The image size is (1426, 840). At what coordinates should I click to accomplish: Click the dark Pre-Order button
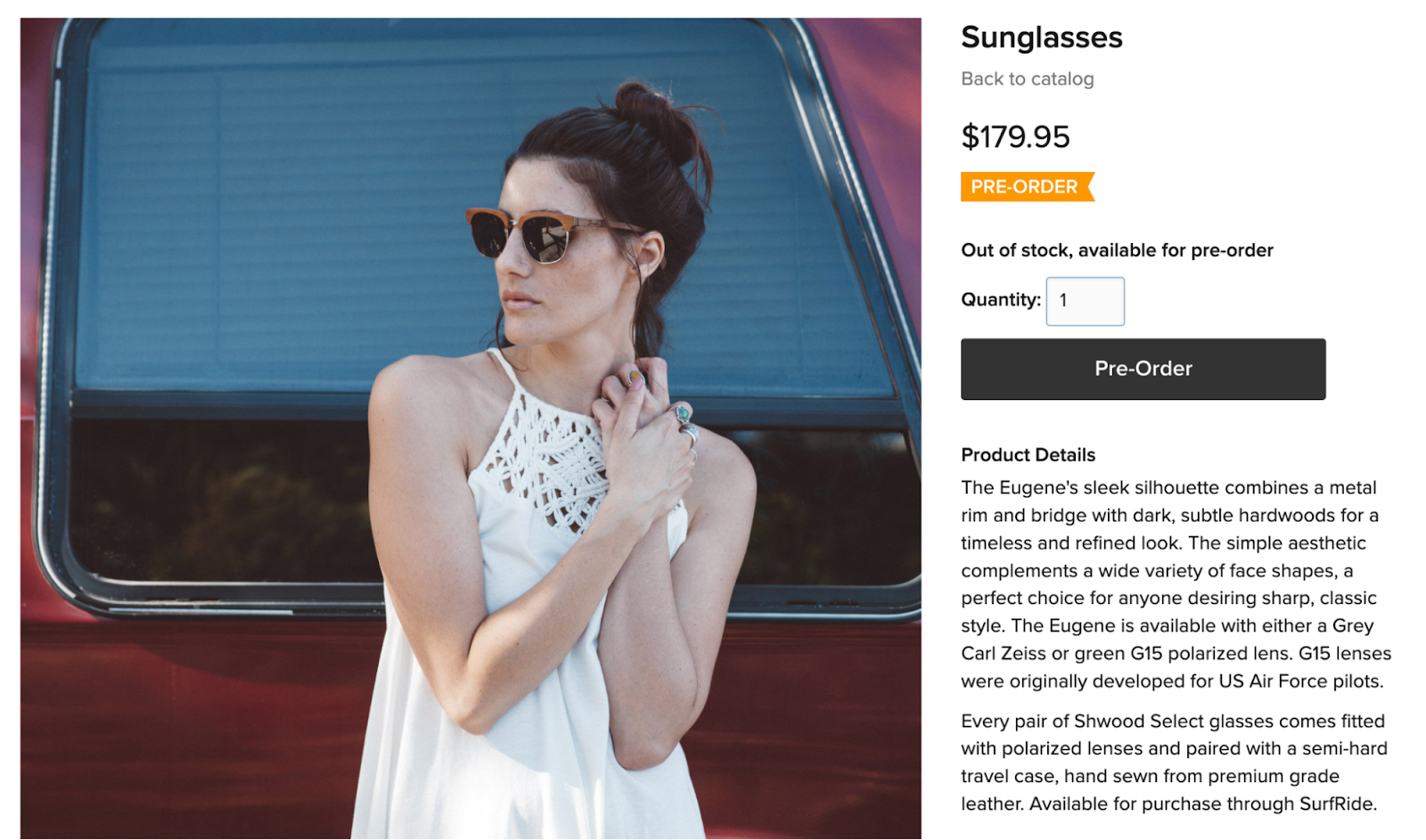pos(1143,369)
